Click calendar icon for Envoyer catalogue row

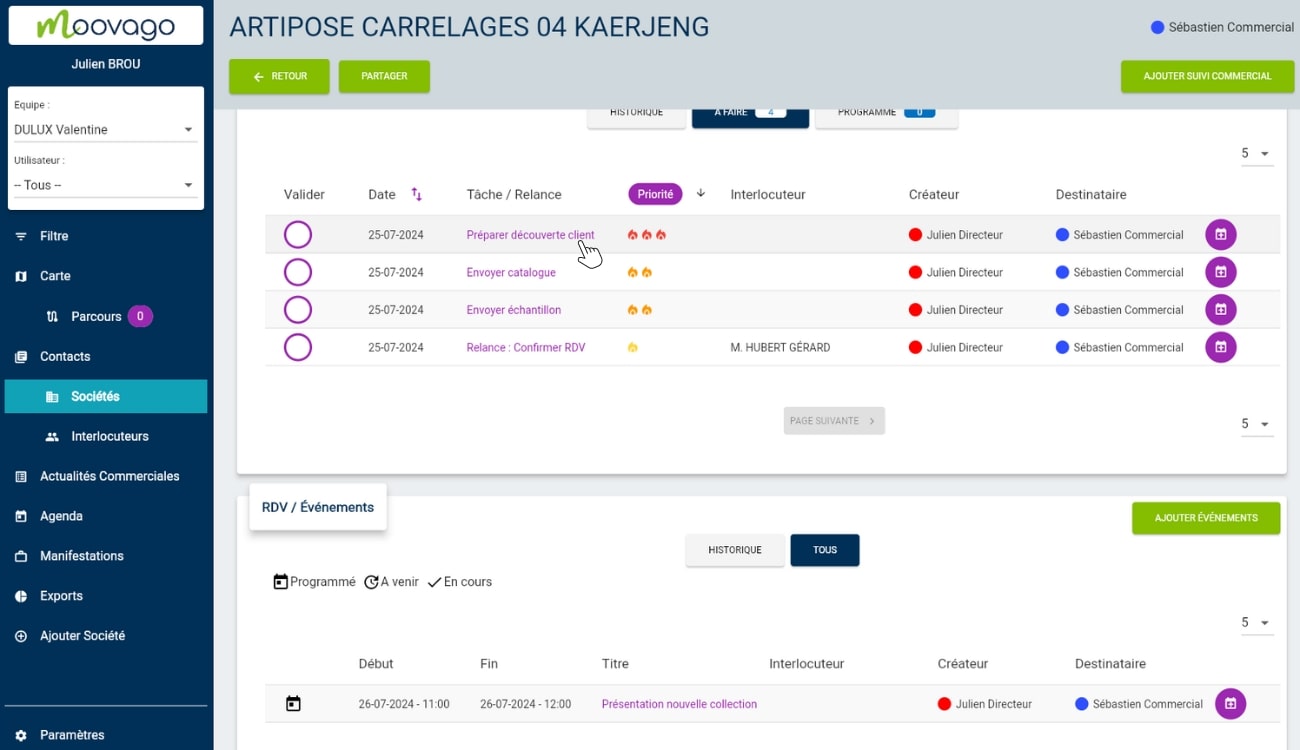tap(1221, 272)
